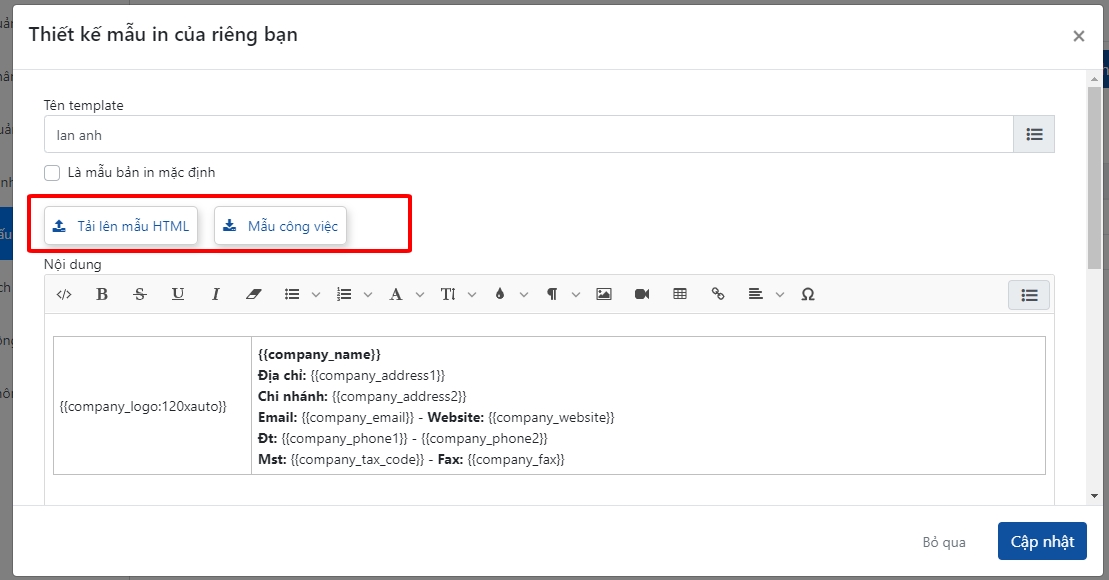The image size is (1109, 580).
Task: Apply strikethrough formatting
Action: (139, 294)
